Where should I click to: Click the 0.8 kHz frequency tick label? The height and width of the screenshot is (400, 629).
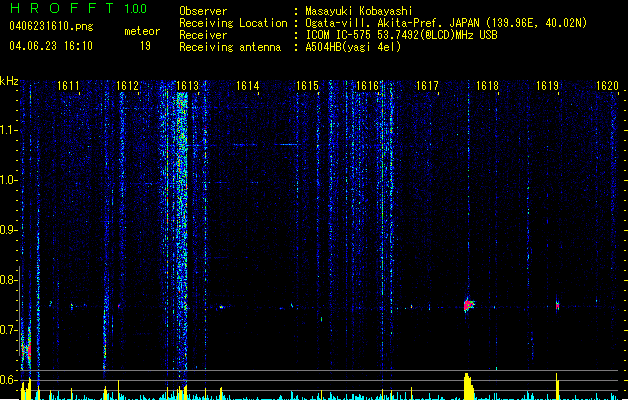coord(8,280)
